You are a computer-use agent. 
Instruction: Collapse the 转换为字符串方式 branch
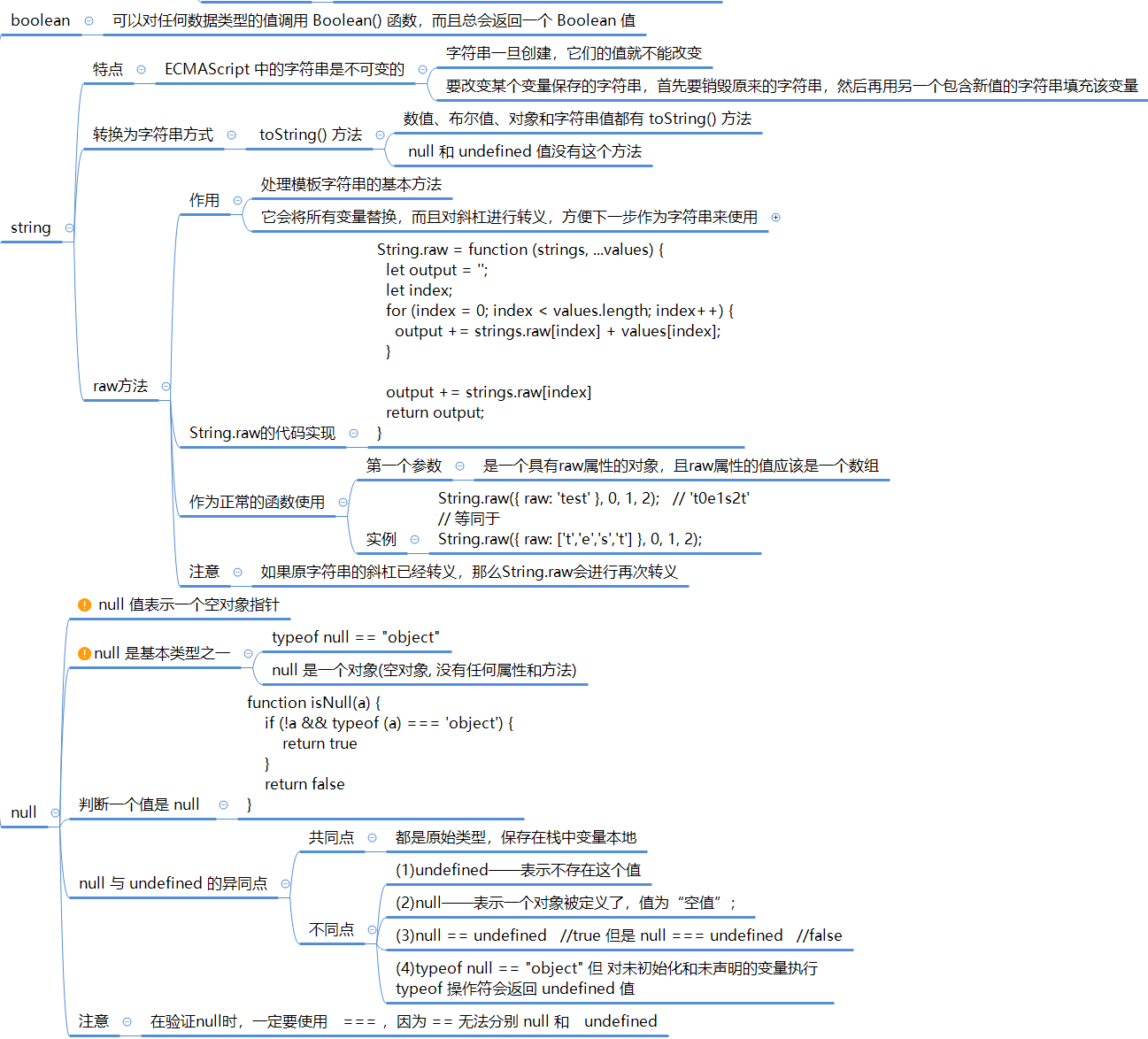(231, 135)
